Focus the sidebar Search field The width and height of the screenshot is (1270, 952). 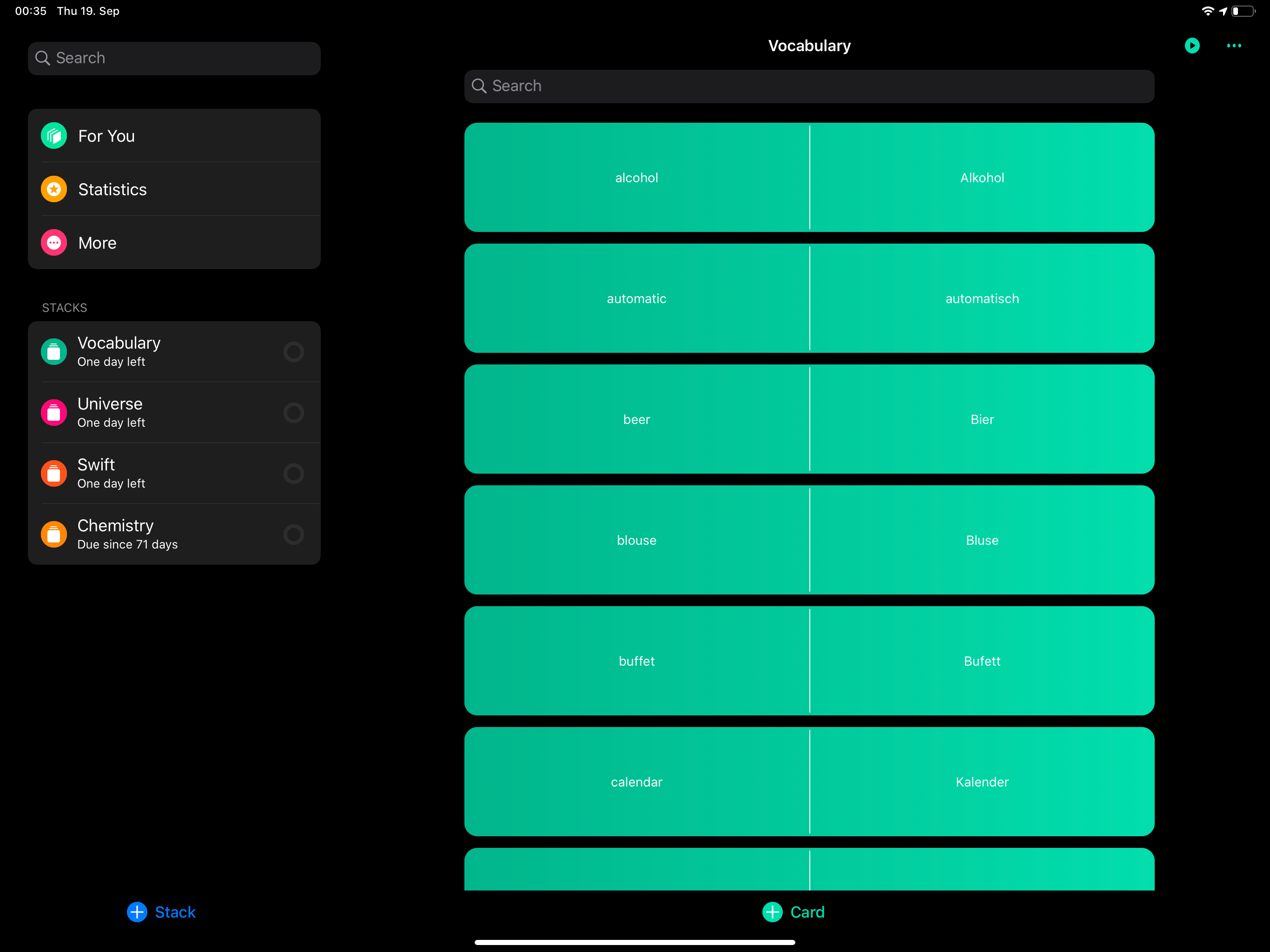[x=174, y=59]
